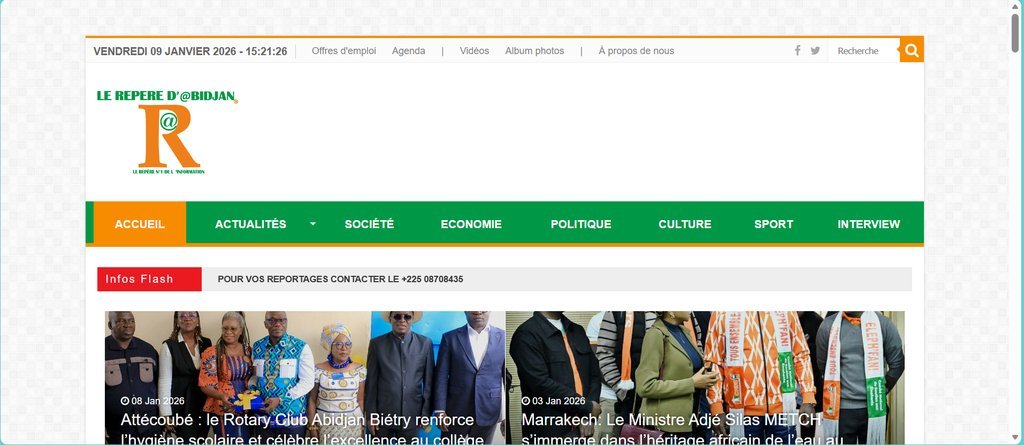Open the Société section
This screenshot has height=445, width=1024.
click(370, 224)
